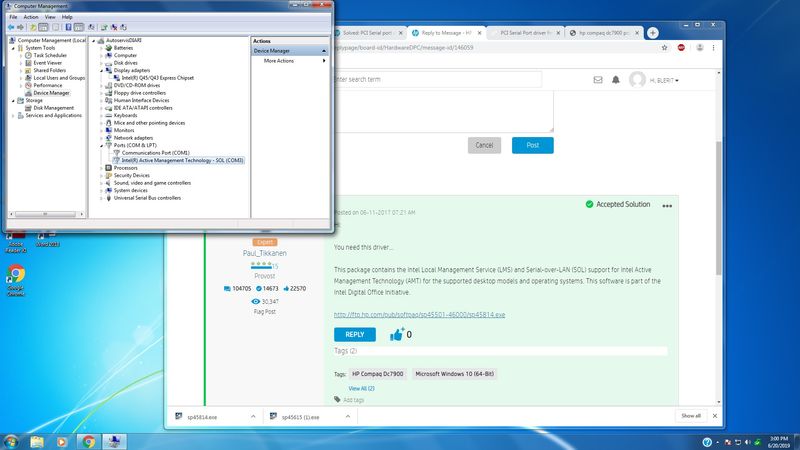800x450 pixels.
Task: Open the More Actions submenu arrow
Action: coord(324,61)
